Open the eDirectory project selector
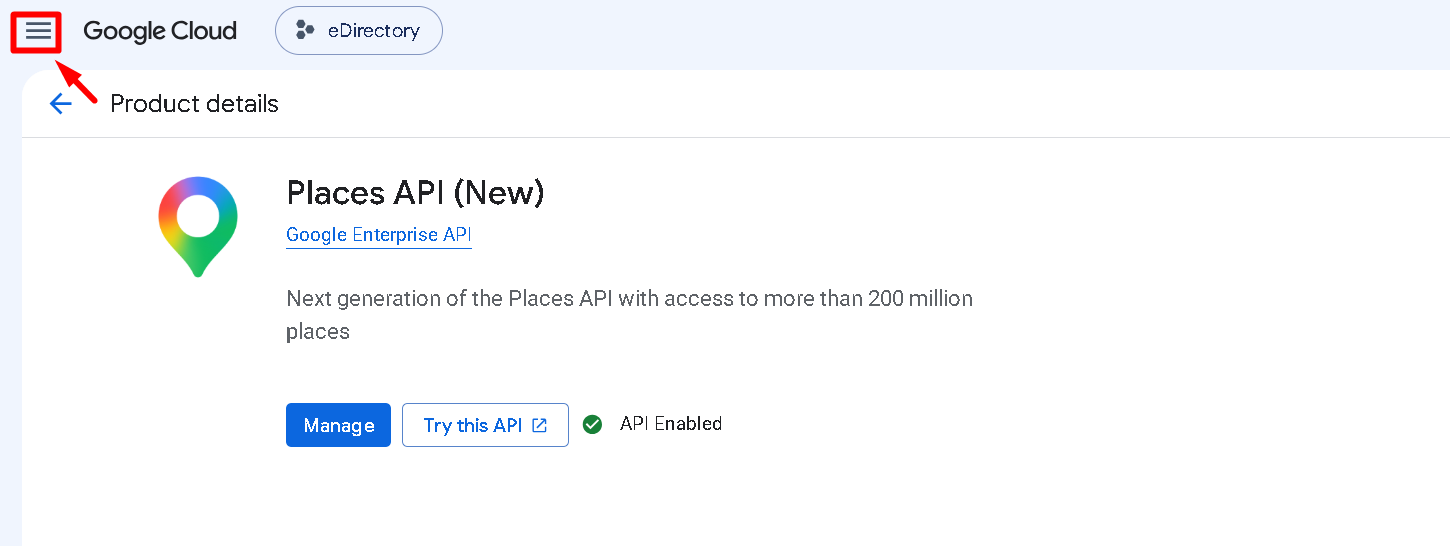Image resolution: width=1450 pixels, height=546 pixels. tap(359, 31)
